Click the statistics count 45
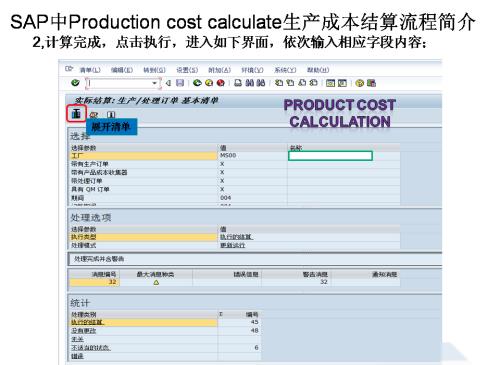The image size is (500, 365). click(x=254, y=322)
